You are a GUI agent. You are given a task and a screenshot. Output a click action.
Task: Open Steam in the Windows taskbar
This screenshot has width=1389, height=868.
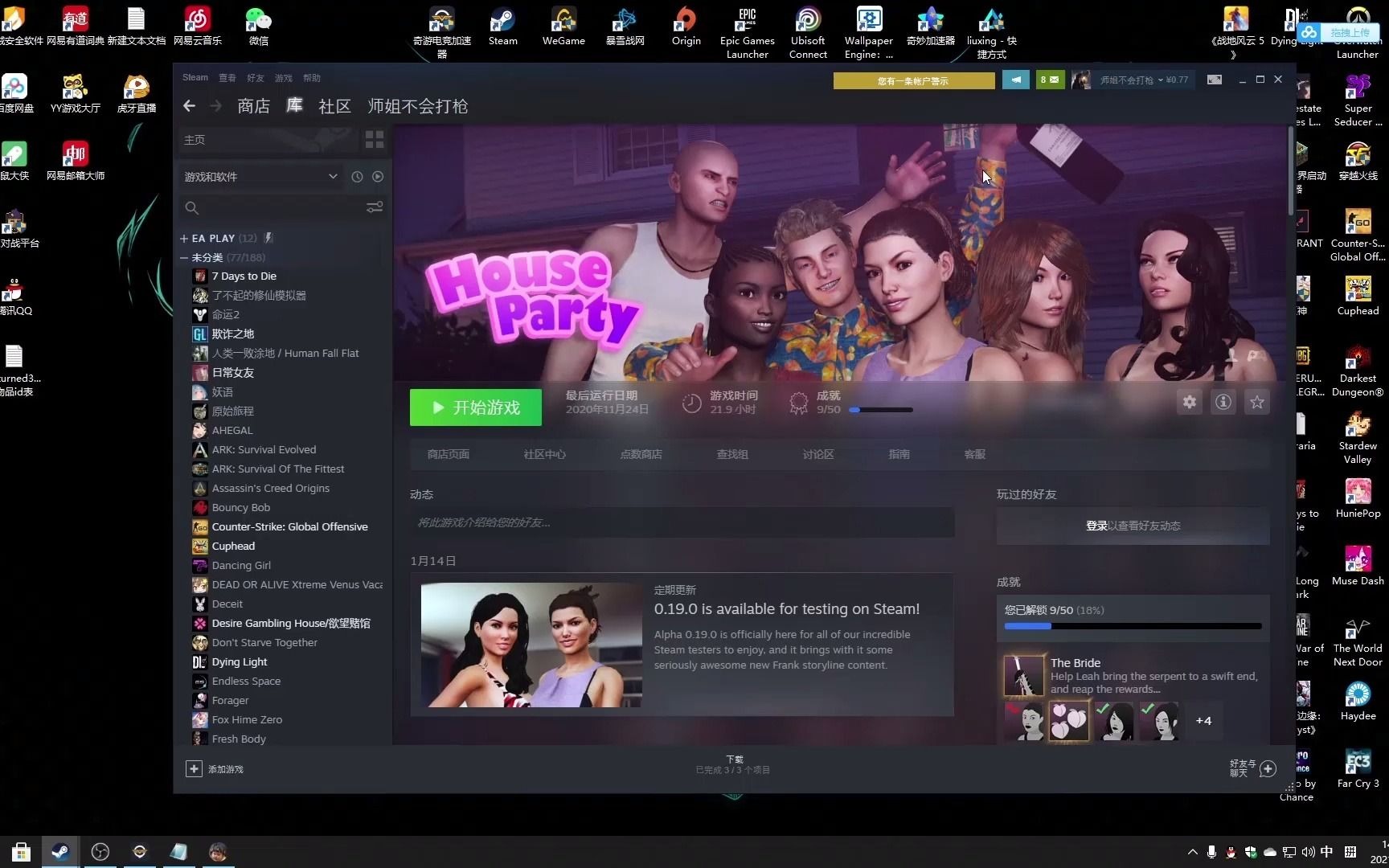(x=60, y=852)
